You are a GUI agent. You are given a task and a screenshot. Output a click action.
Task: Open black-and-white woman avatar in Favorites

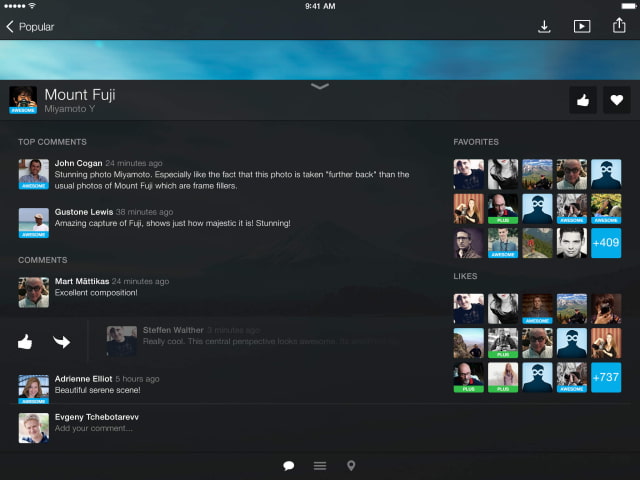tap(503, 174)
